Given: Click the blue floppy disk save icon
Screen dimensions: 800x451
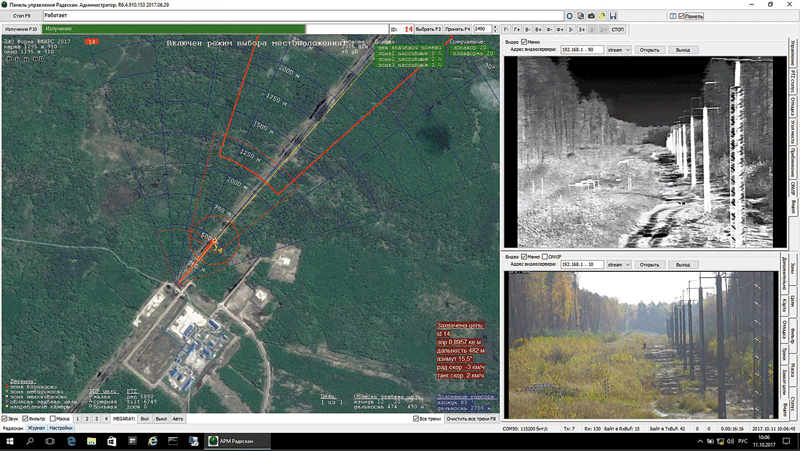Looking at the screenshot, I should click(x=613, y=16).
